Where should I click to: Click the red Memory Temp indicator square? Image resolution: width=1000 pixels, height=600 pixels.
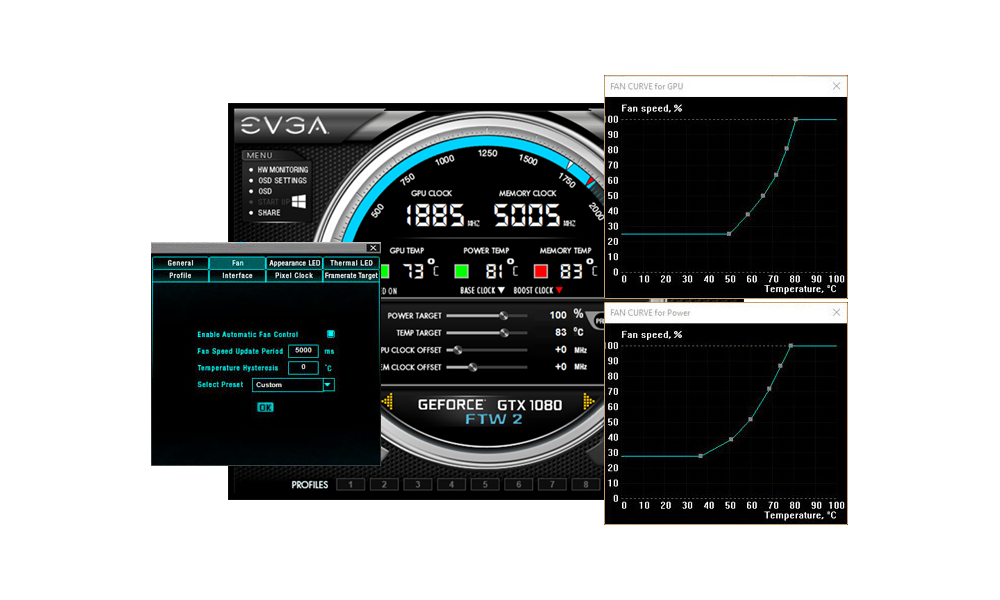click(x=541, y=272)
